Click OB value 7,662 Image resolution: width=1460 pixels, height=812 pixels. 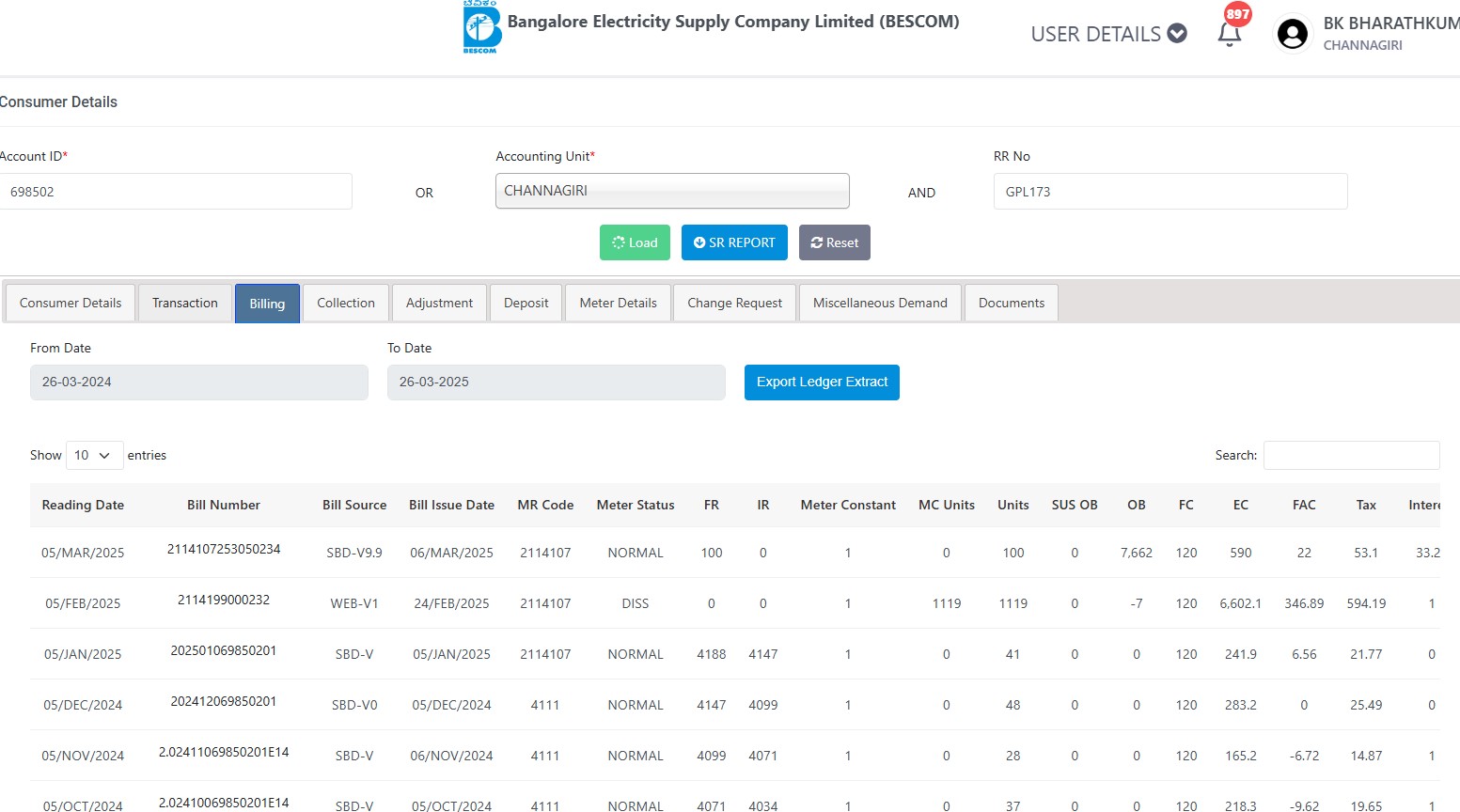pos(1137,553)
